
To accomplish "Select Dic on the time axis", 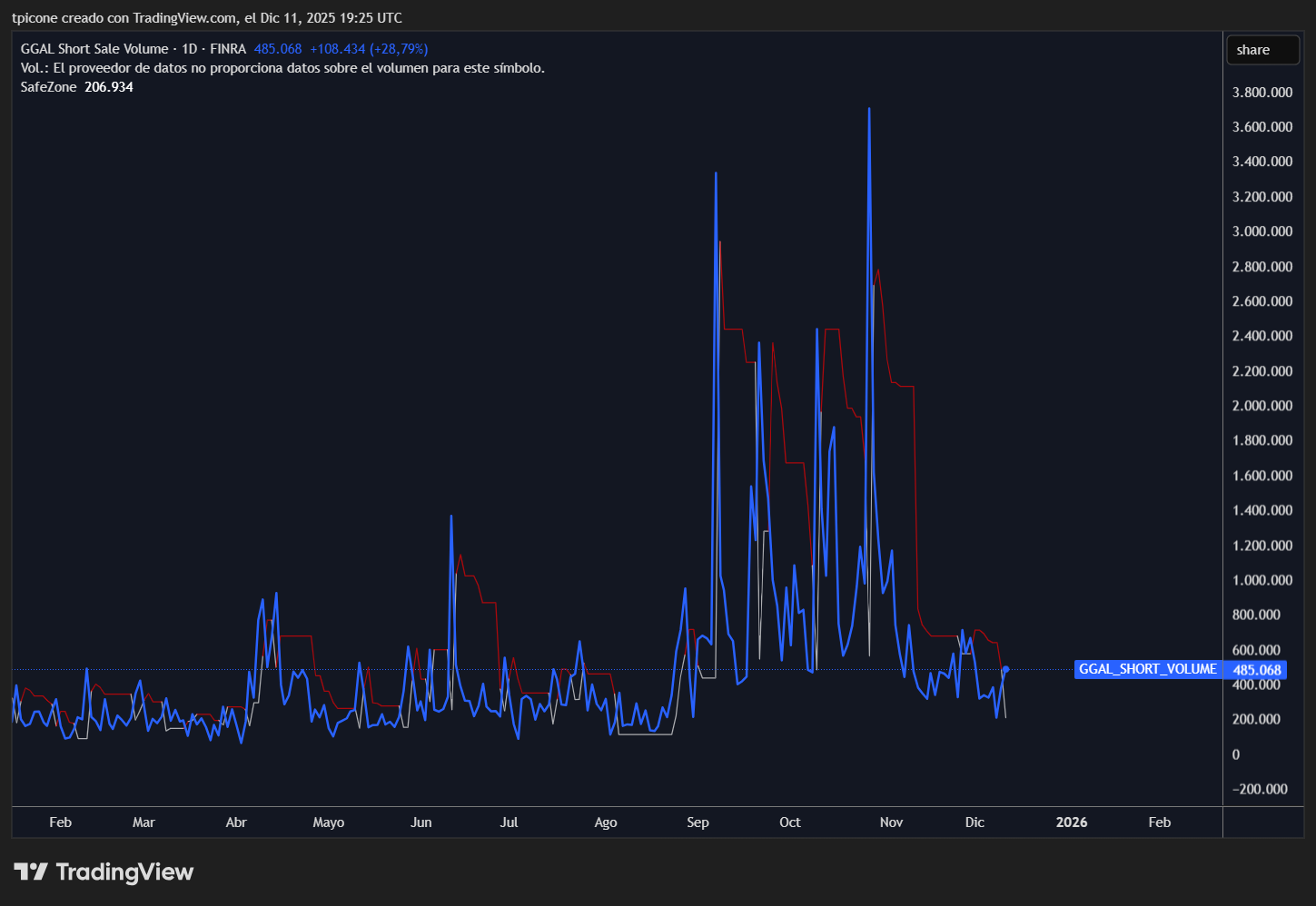I will [974, 822].
